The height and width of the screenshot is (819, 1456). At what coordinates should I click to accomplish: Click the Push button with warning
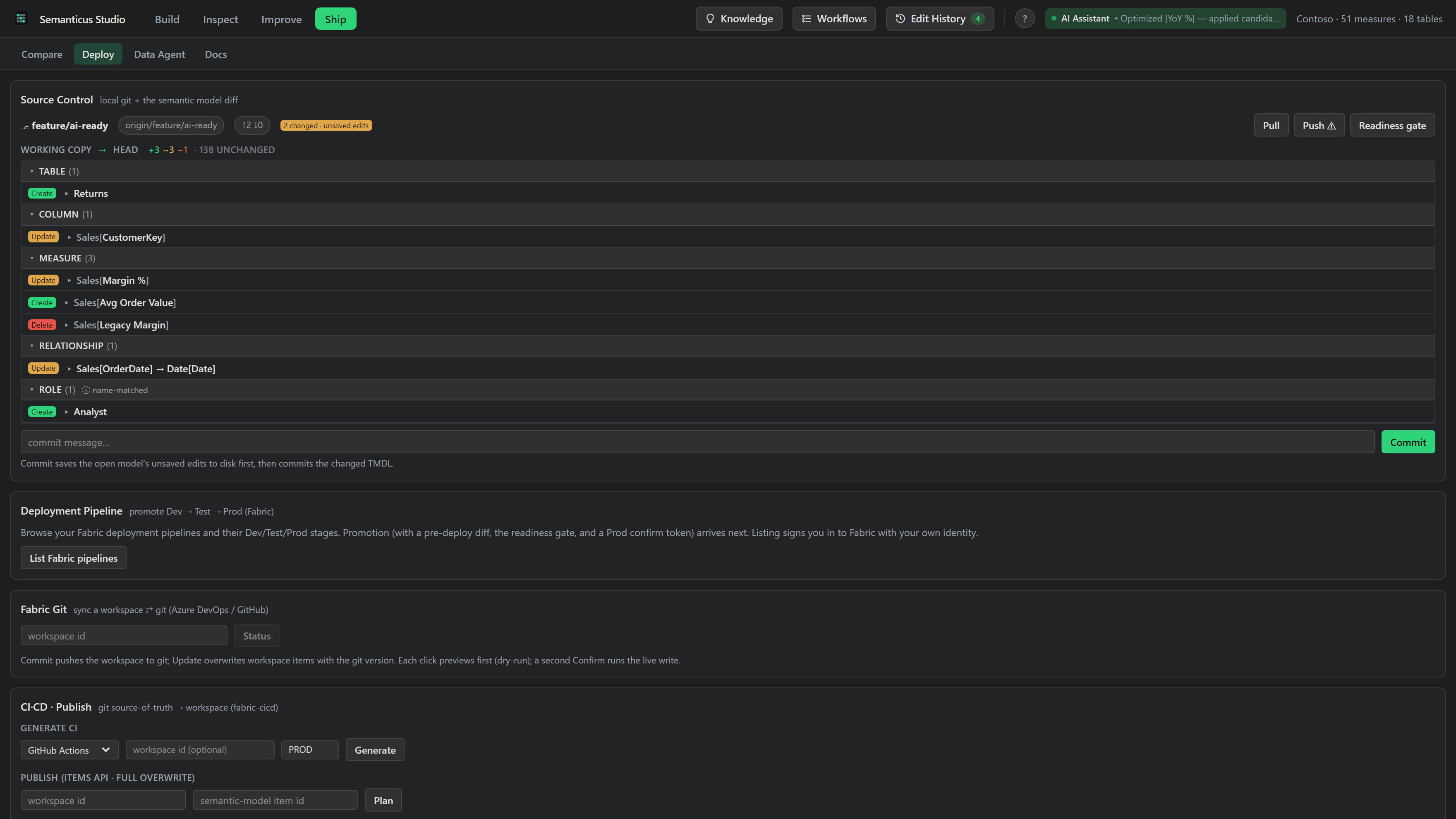coord(1319,125)
